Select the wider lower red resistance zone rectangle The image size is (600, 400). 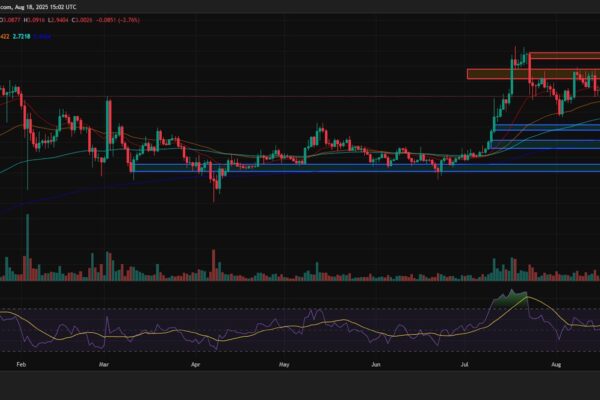(x=533, y=74)
